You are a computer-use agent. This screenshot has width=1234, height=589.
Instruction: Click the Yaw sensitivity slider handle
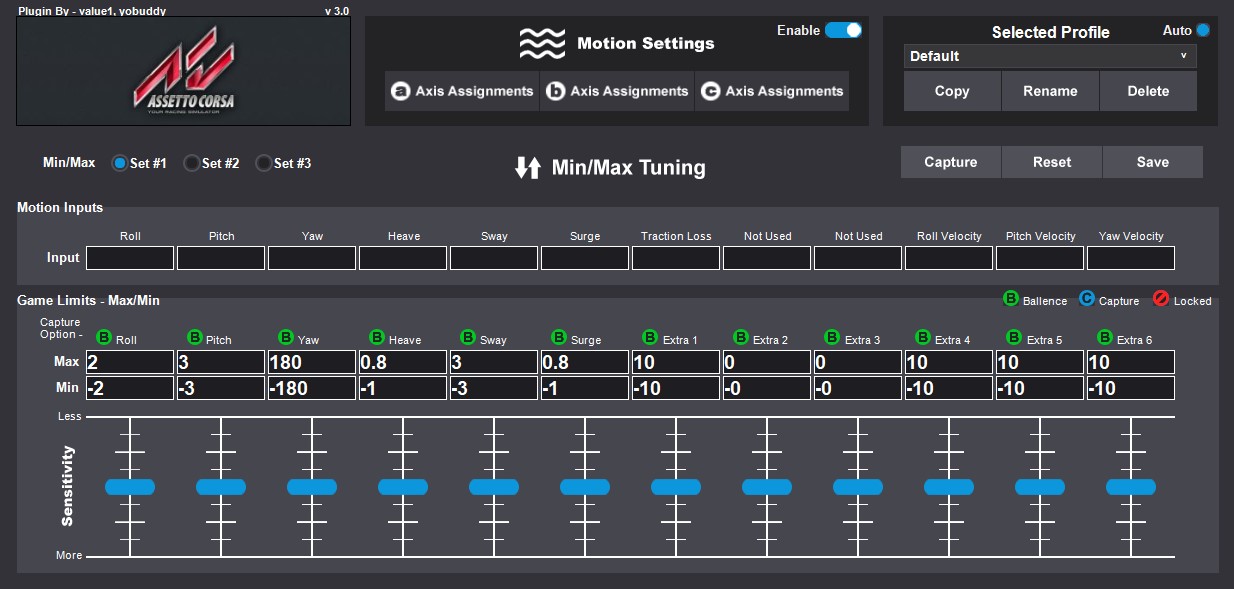coord(312,487)
